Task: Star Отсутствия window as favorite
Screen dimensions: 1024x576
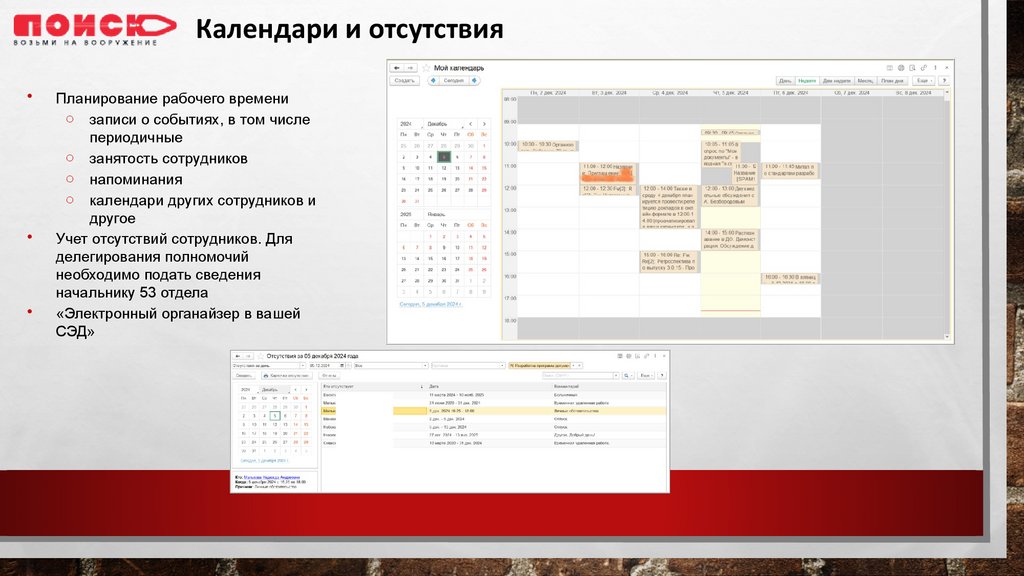Action: click(x=260, y=356)
